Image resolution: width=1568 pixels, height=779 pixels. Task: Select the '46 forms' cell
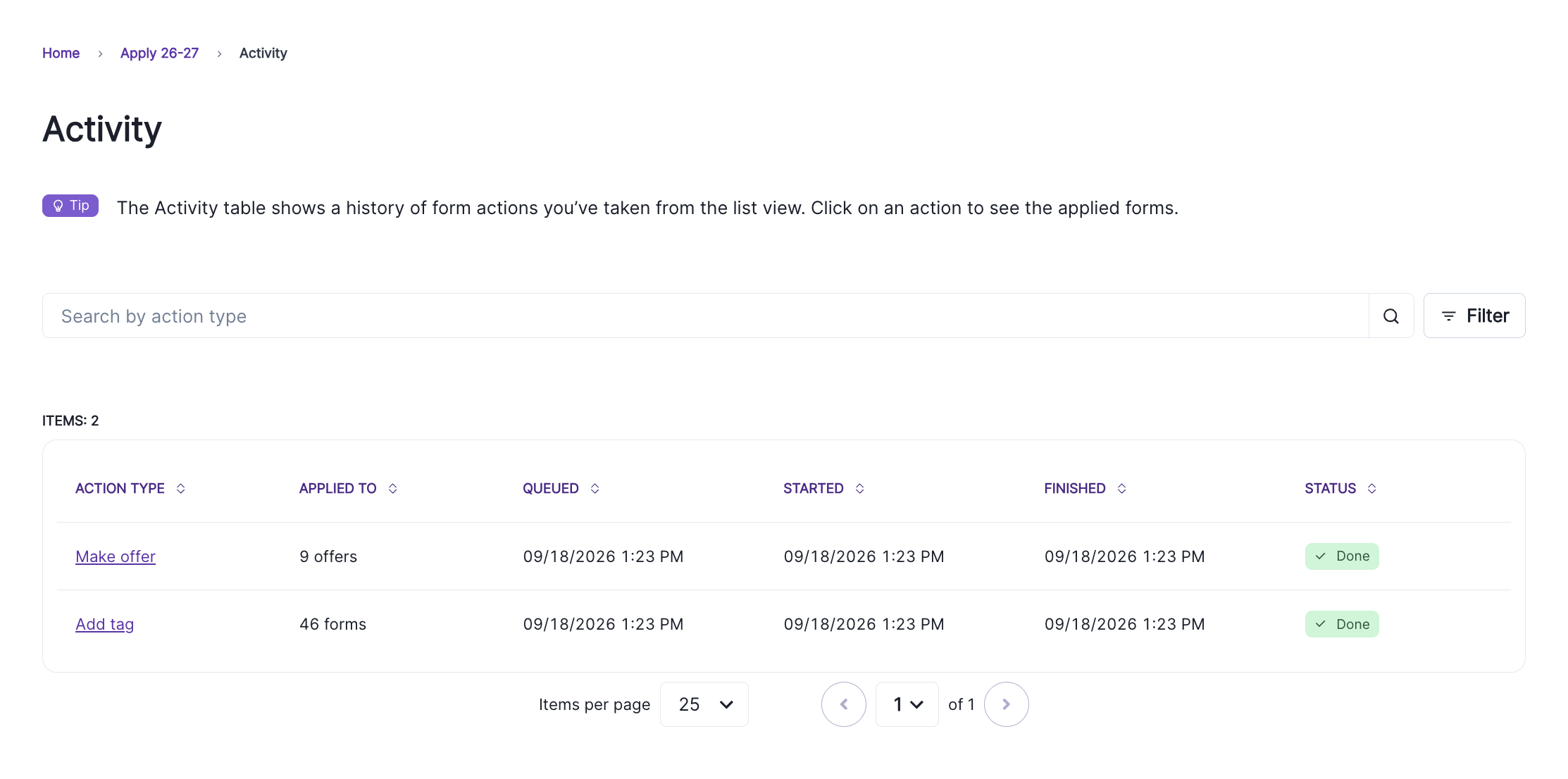pos(333,625)
